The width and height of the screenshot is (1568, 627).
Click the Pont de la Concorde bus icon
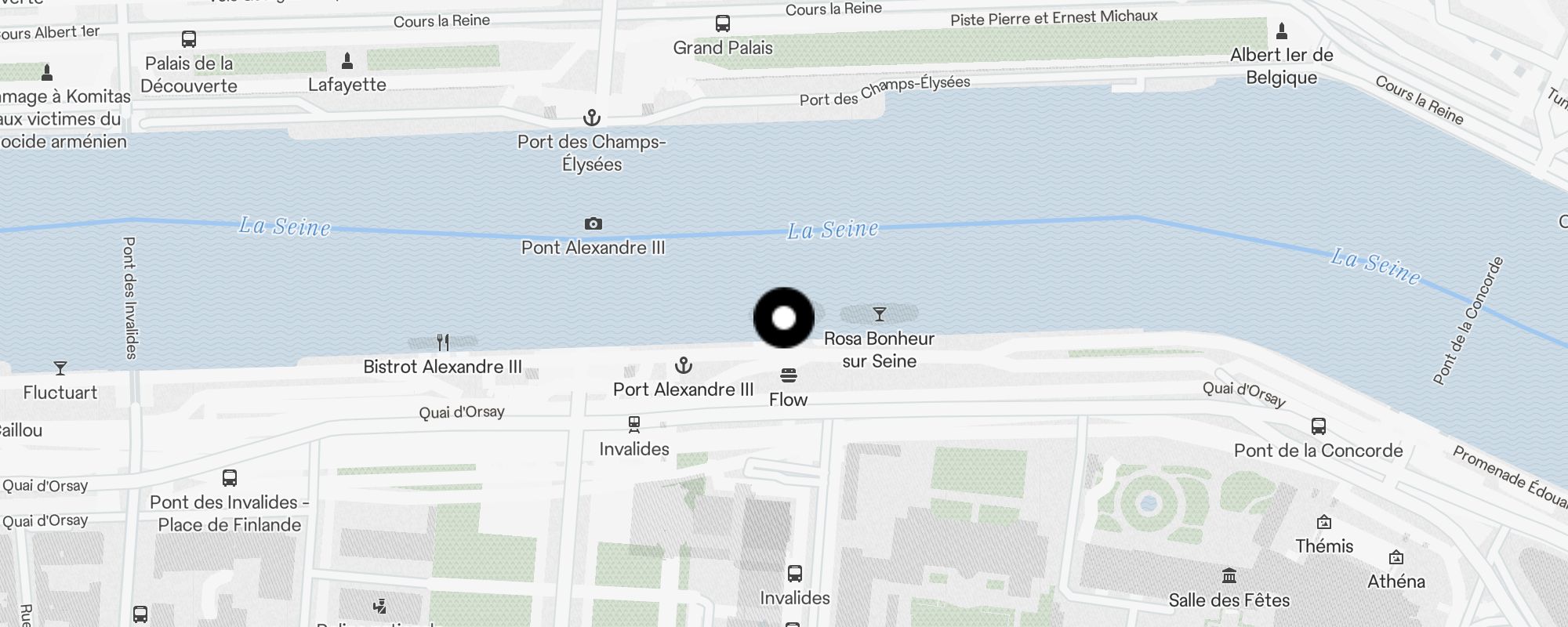pyautogui.click(x=1319, y=426)
